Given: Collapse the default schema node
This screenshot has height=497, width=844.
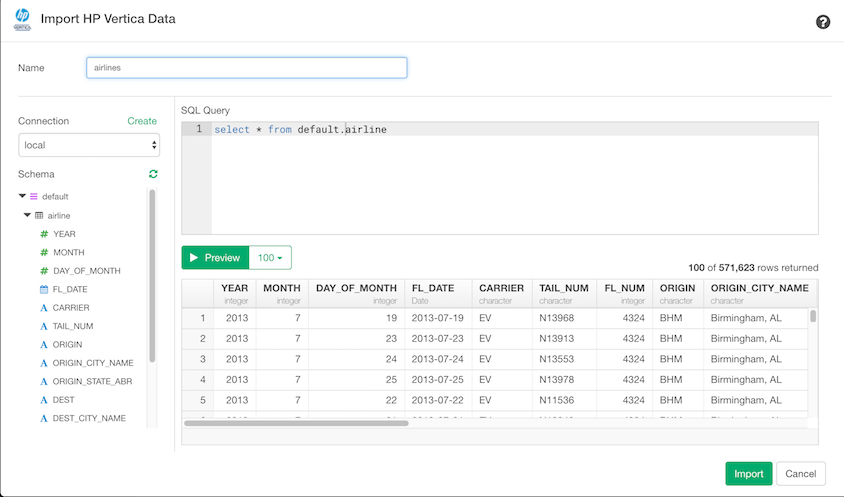Looking at the screenshot, I should click(22, 196).
